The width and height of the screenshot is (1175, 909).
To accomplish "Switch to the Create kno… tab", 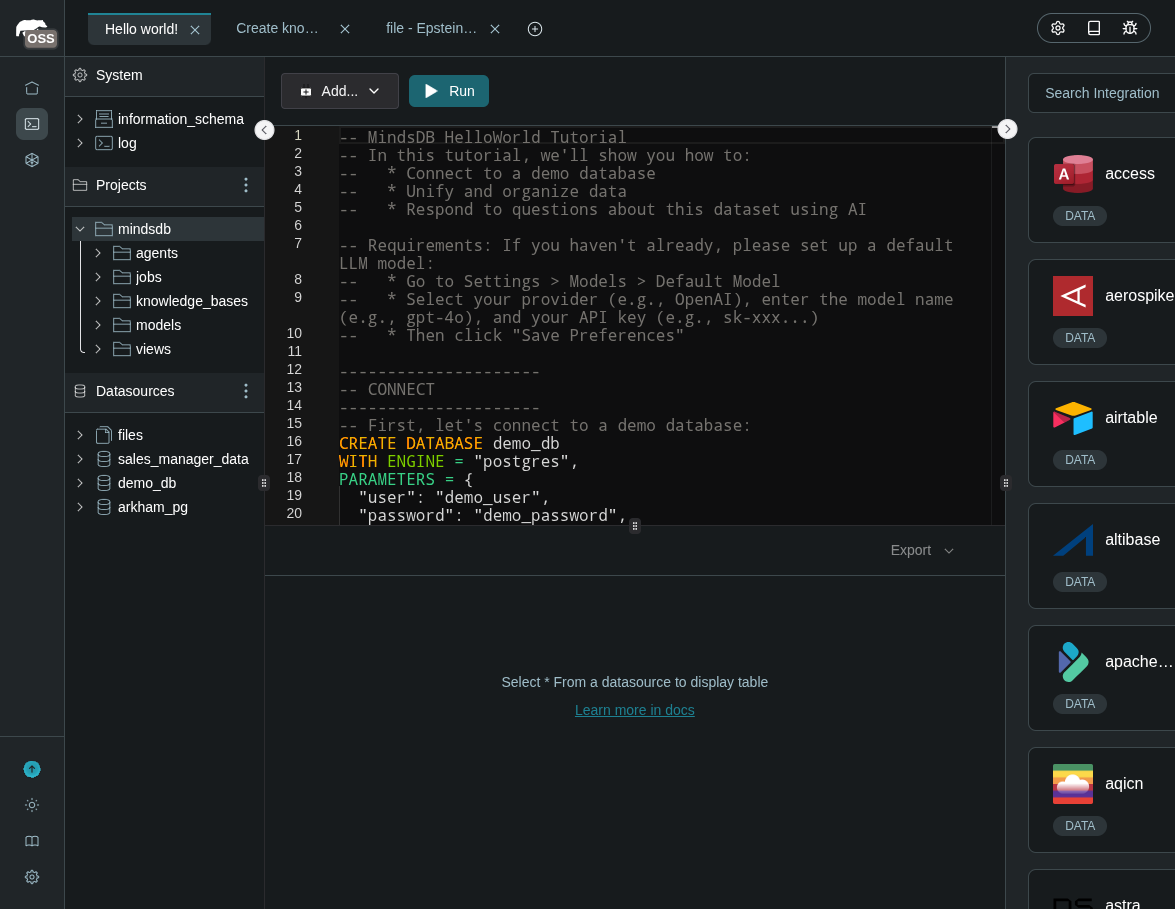I will click(x=277, y=28).
